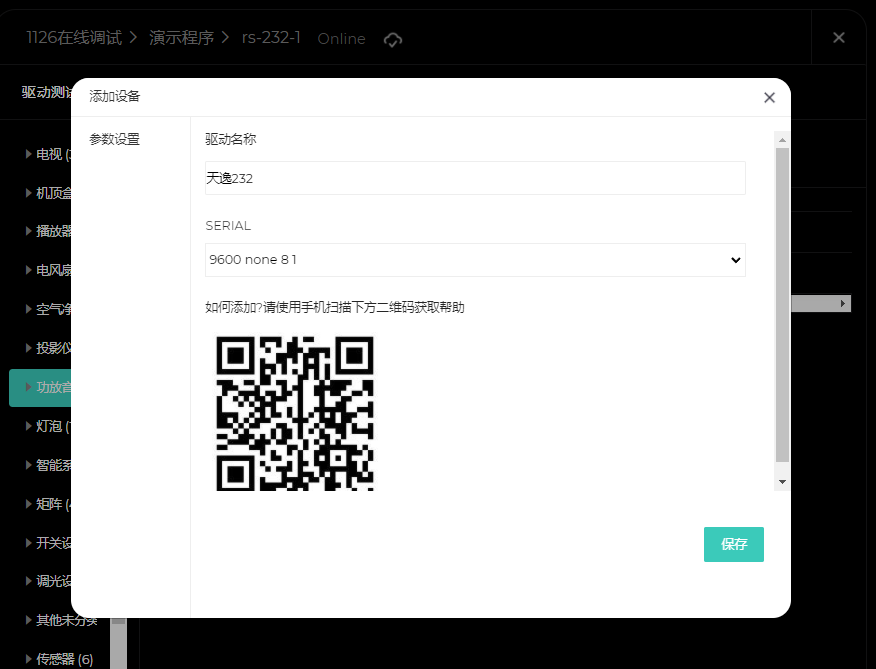Image resolution: width=876 pixels, height=669 pixels.
Task: Expand the 开关设 tree category
Action: click(x=28, y=542)
